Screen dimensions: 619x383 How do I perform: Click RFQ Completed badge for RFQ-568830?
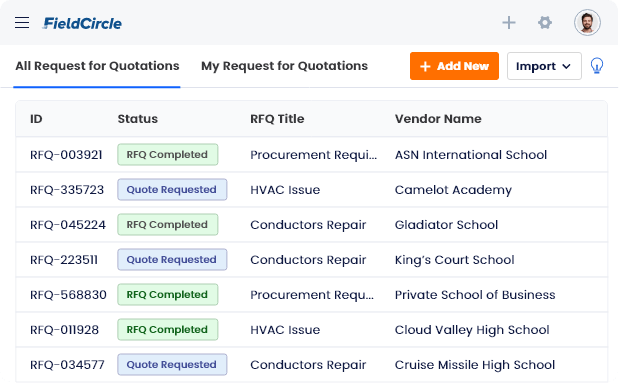coord(167,295)
